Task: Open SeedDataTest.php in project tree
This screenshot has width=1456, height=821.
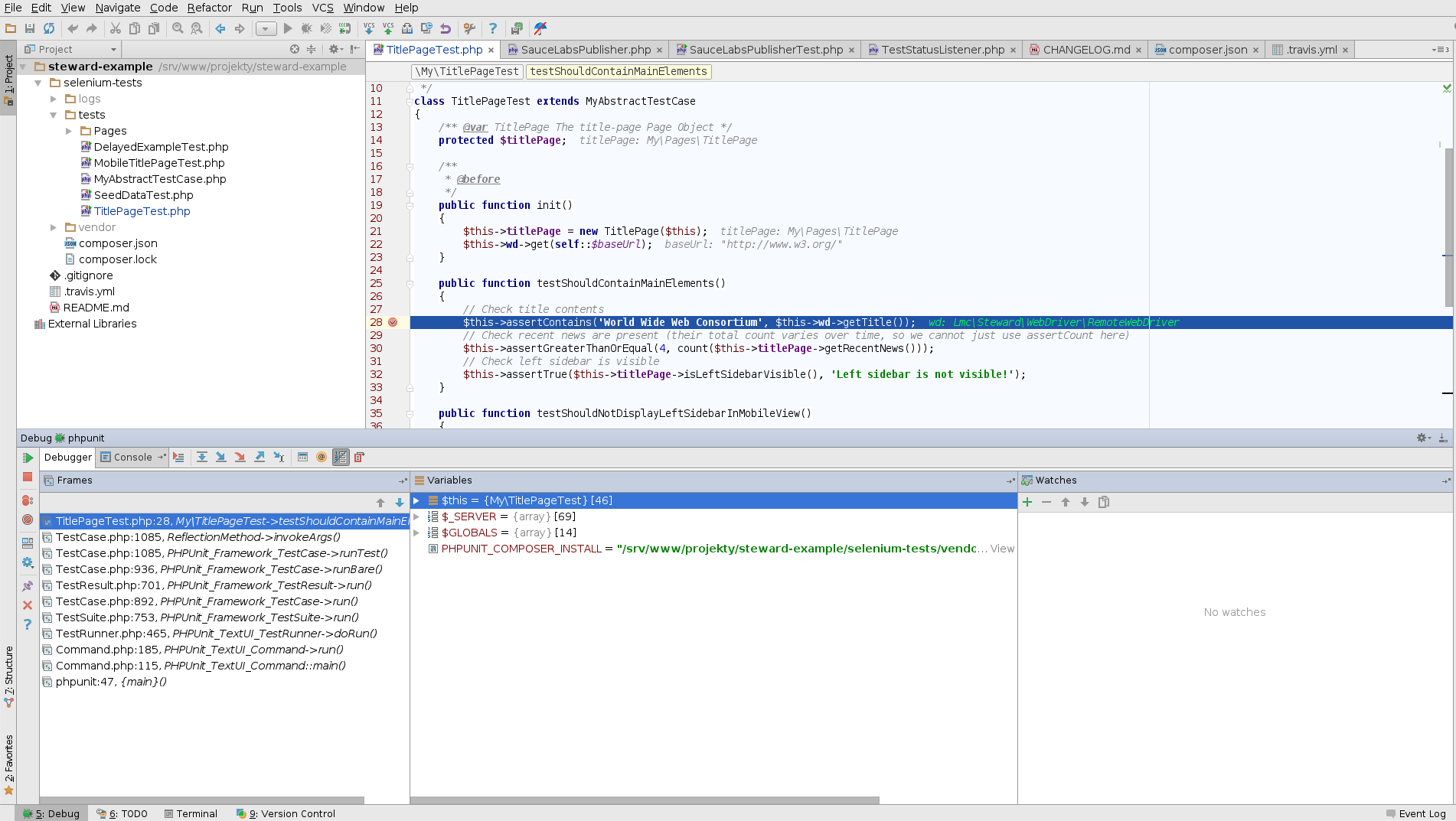Action: pyautogui.click(x=143, y=195)
